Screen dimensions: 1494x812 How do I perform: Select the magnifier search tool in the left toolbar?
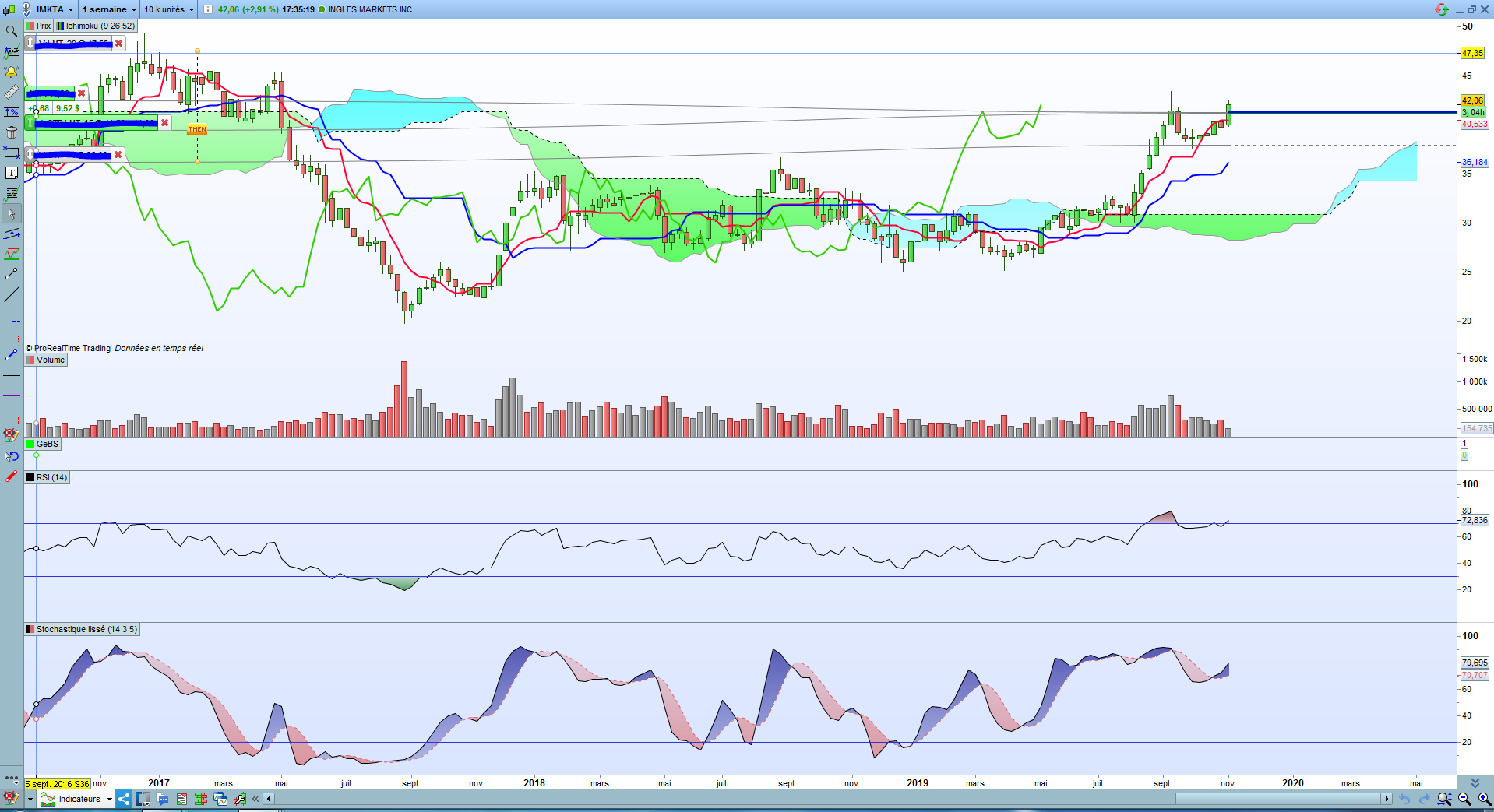tap(11, 31)
